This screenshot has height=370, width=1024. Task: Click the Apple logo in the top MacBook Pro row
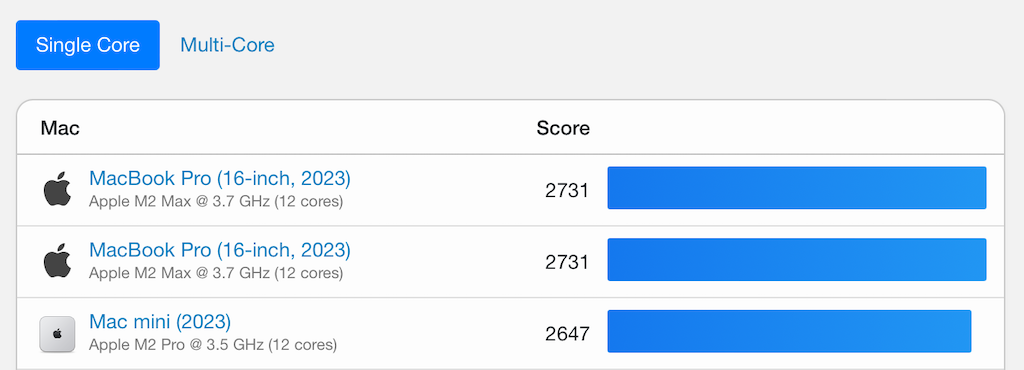57,189
